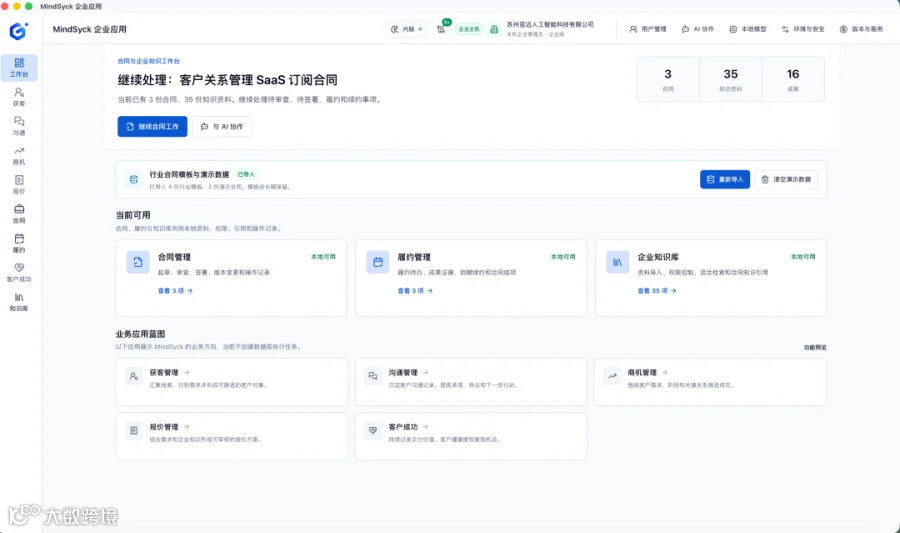Click the company name 苏州晋迈人工智能科技有限公司

[x=550, y=25]
